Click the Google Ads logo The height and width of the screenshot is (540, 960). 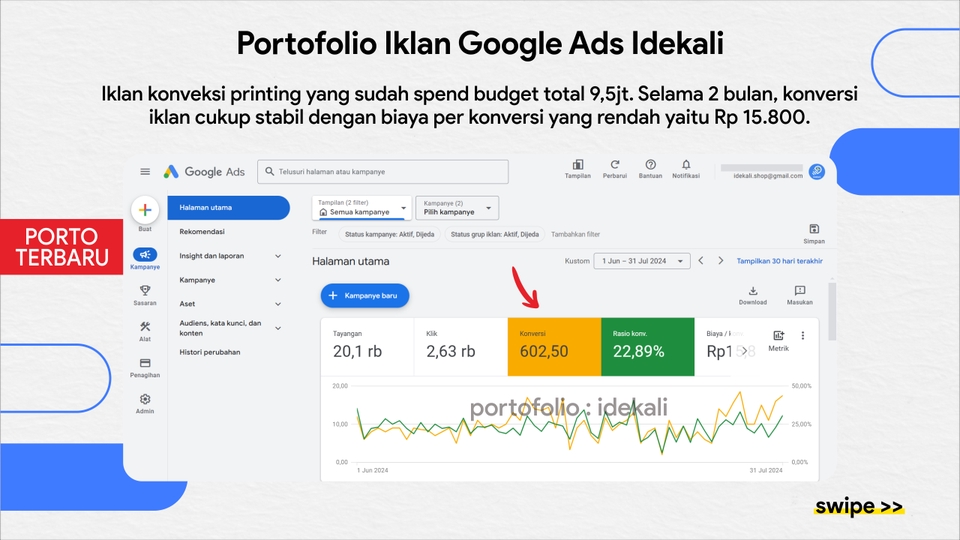tap(204, 172)
